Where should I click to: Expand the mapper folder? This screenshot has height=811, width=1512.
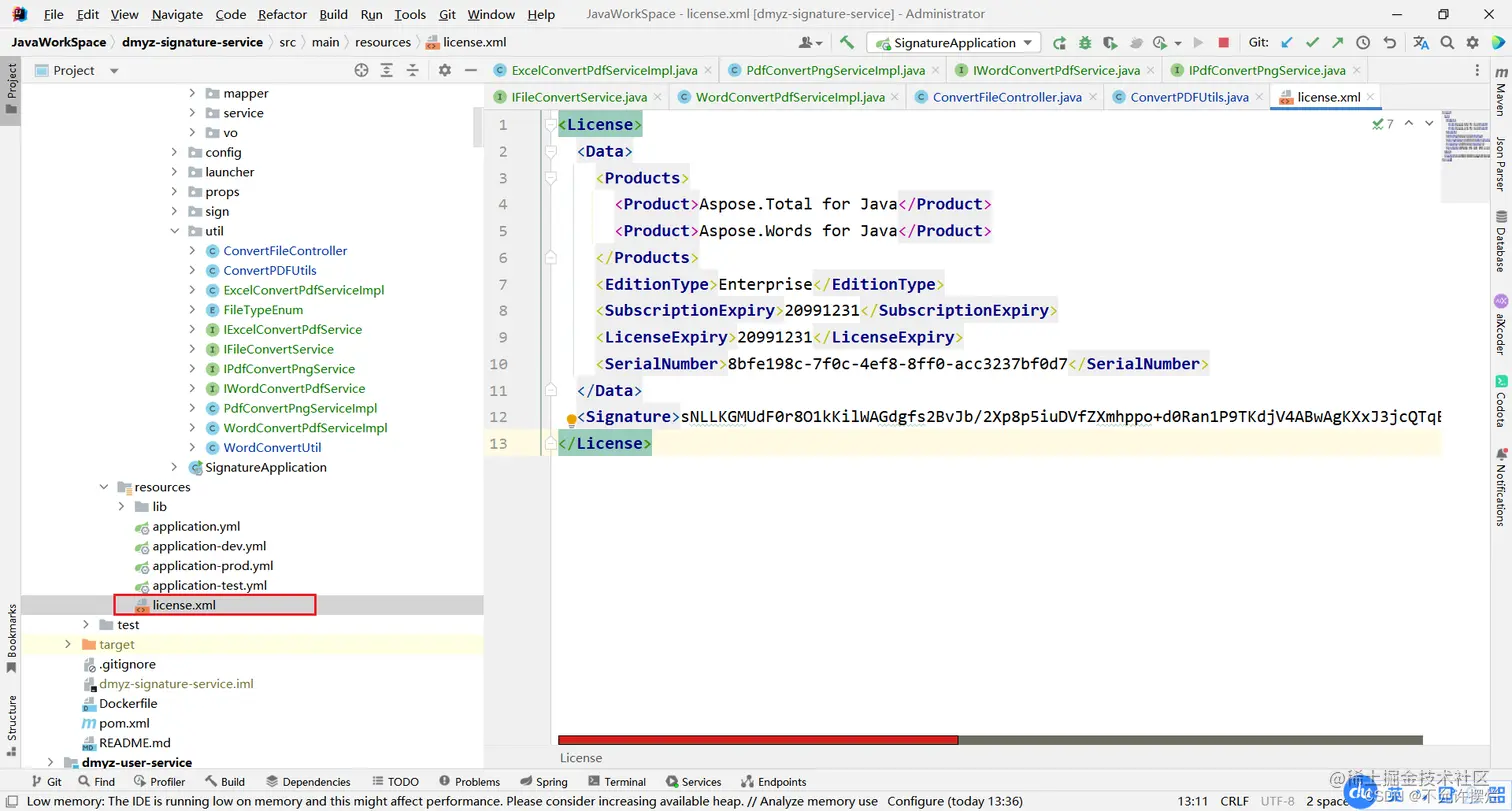pos(193,93)
